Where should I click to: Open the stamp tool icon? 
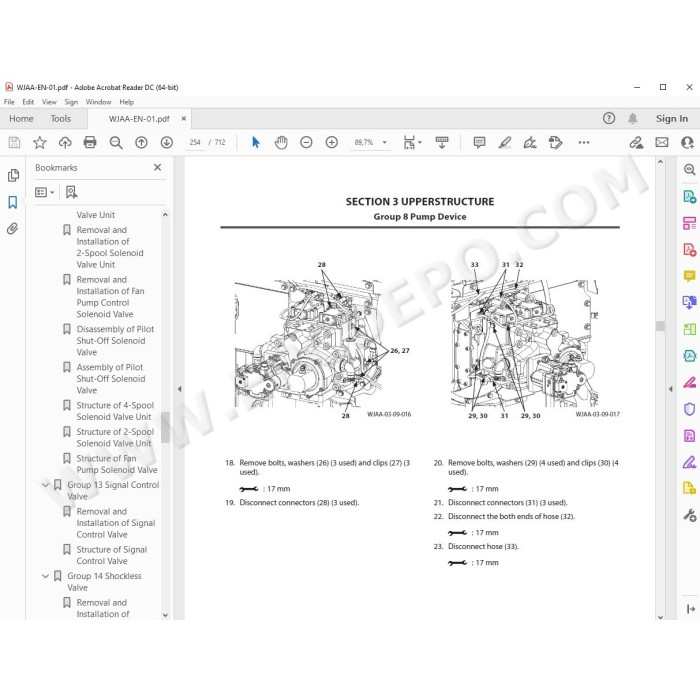tap(555, 142)
